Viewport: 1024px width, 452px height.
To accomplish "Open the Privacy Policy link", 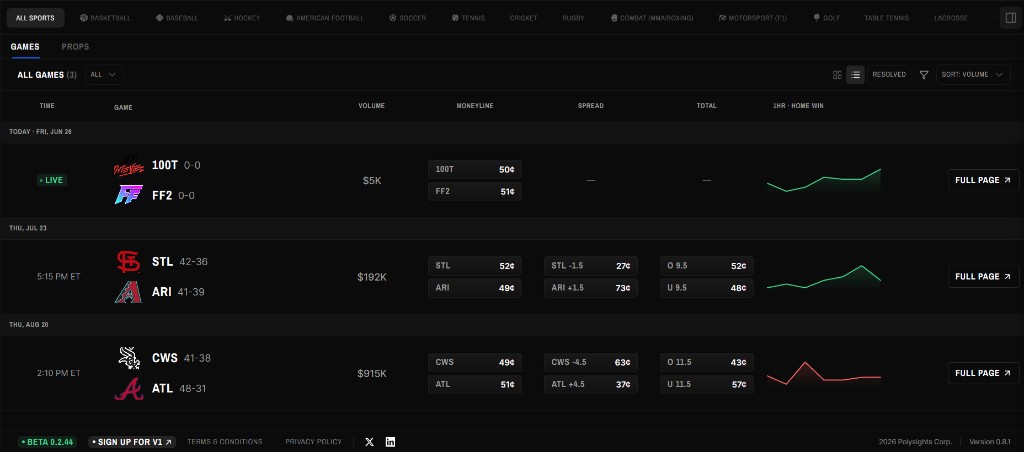I will click(x=313, y=442).
